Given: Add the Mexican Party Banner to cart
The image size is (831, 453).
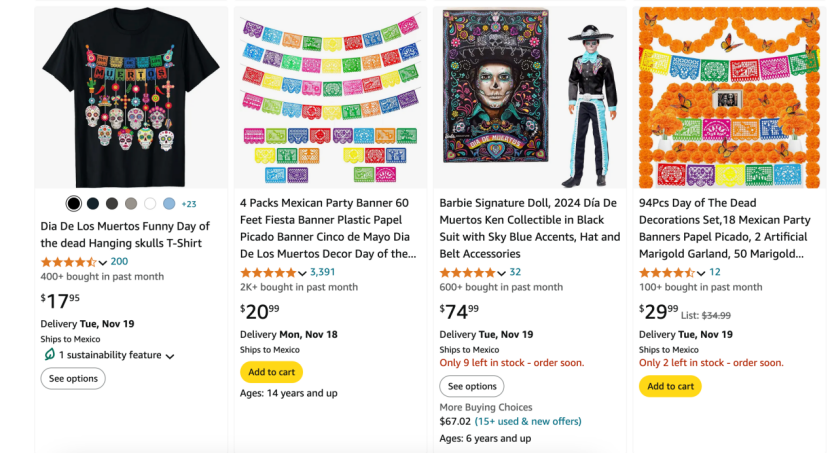Looking at the screenshot, I should click(x=271, y=372).
